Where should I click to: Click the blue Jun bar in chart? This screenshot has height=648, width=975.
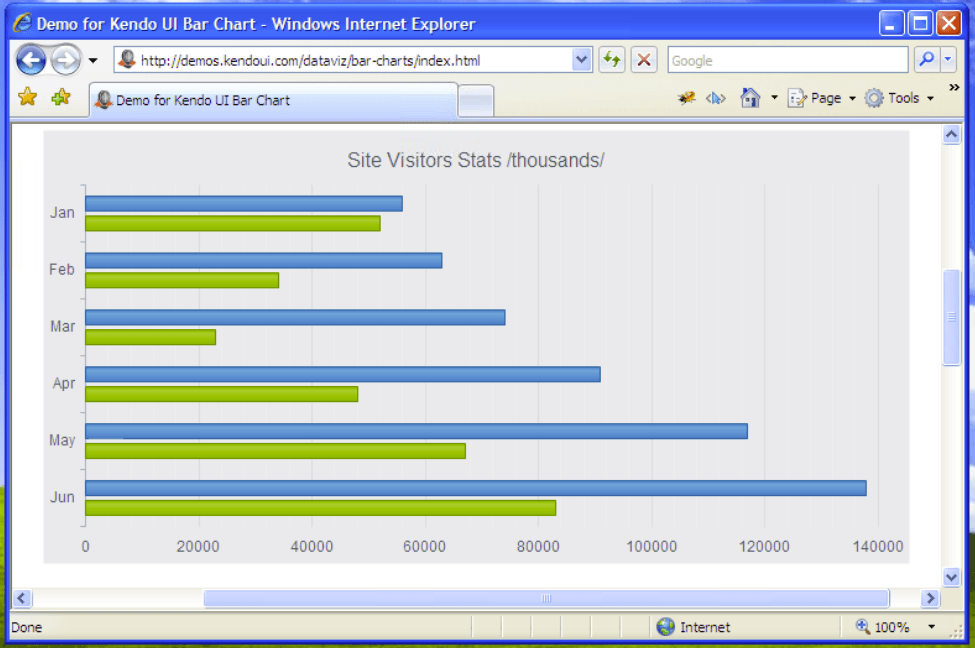(x=475, y=488)
